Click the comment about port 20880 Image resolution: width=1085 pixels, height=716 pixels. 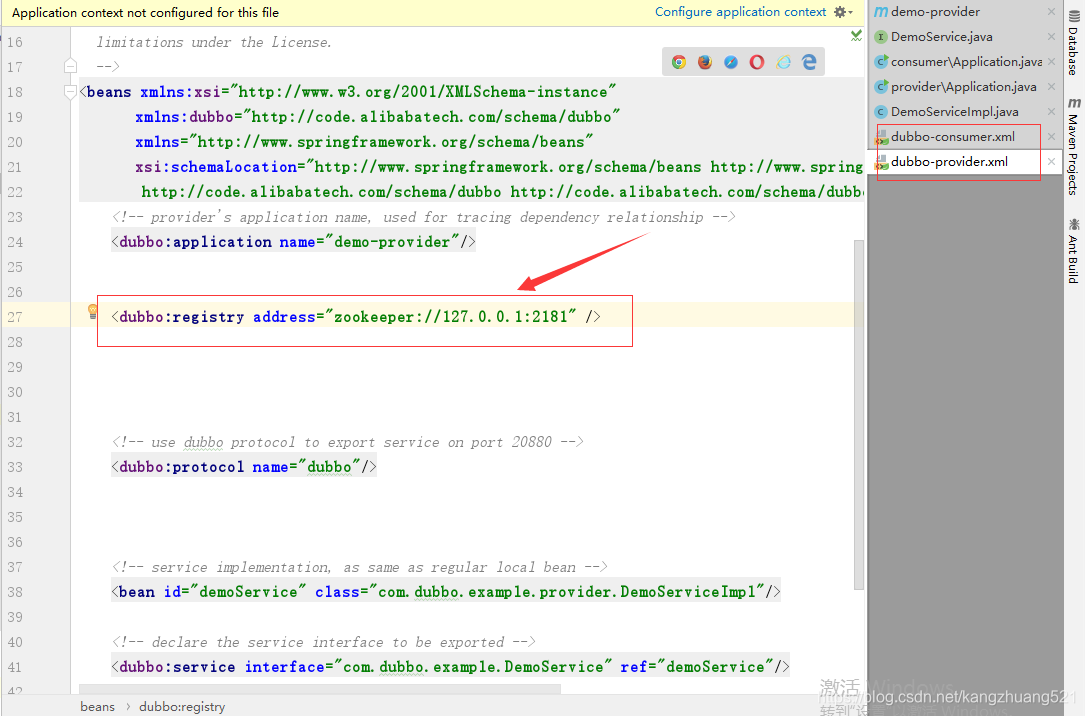(x=347, y=442)
